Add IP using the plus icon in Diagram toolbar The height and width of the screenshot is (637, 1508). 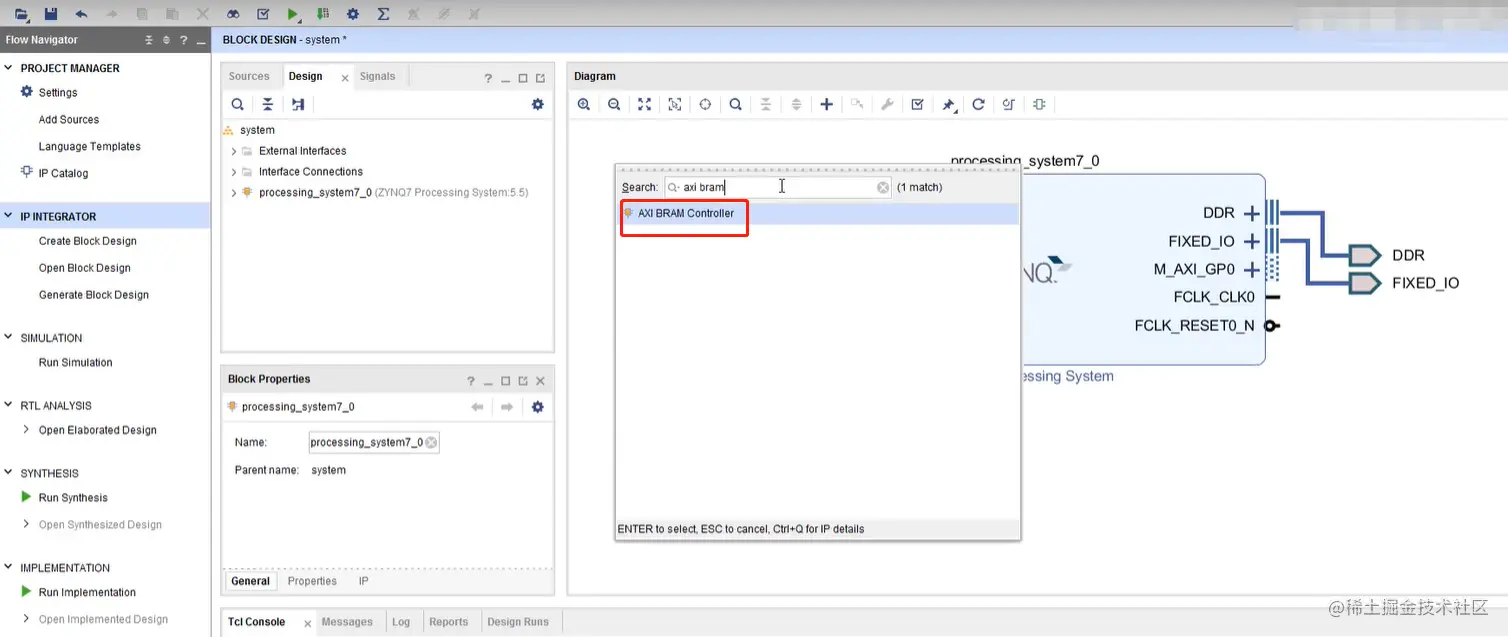point(826,104)
